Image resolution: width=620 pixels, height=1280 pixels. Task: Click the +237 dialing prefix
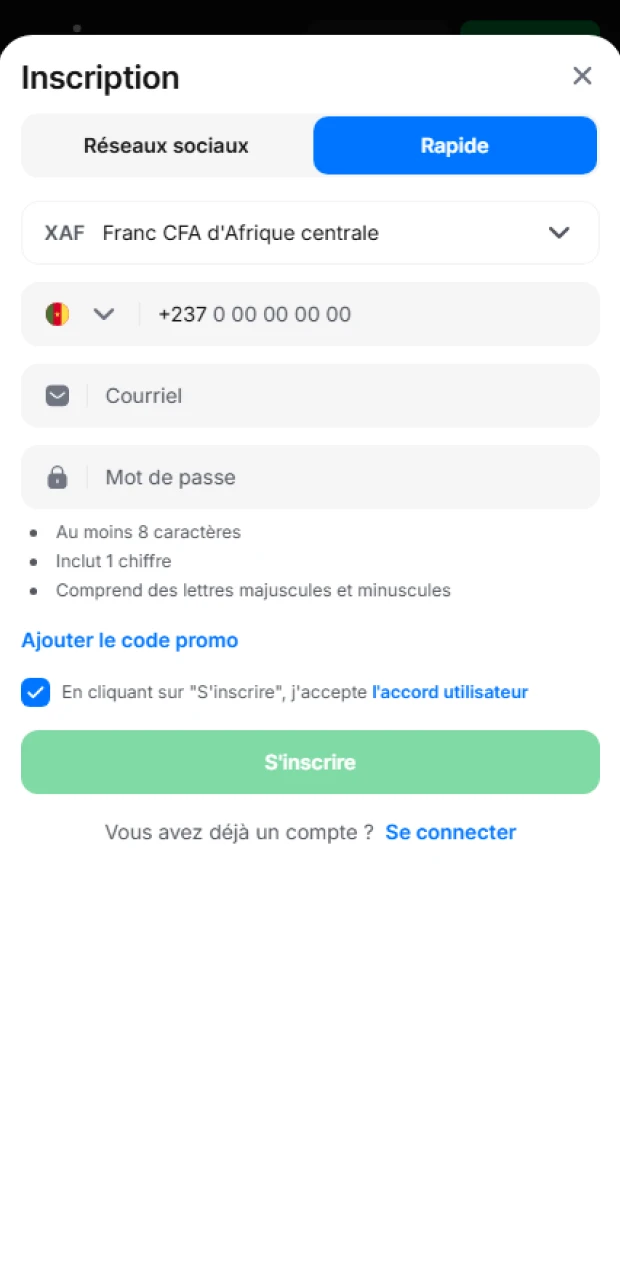pos(182,314)
